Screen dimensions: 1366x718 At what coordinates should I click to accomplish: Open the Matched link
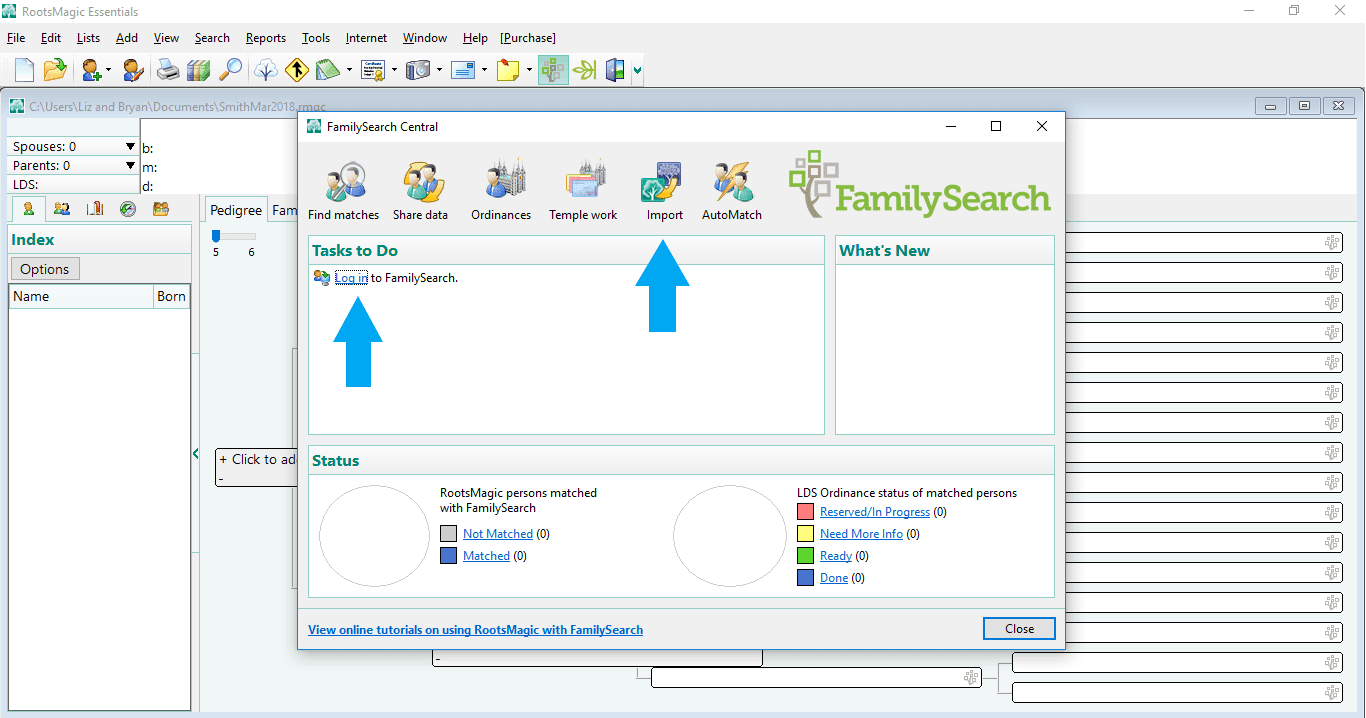point(486,556)
